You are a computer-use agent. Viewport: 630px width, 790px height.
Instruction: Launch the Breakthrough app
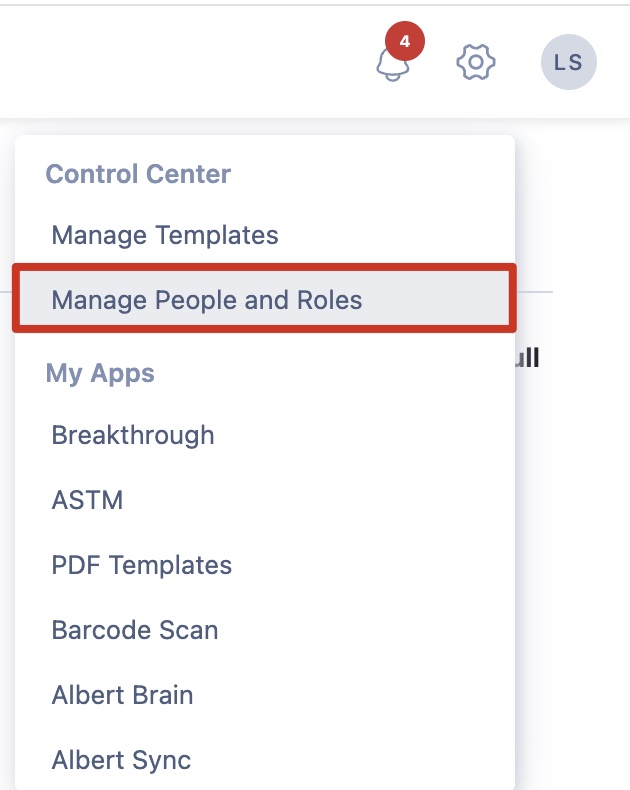(x=133, y=435)
